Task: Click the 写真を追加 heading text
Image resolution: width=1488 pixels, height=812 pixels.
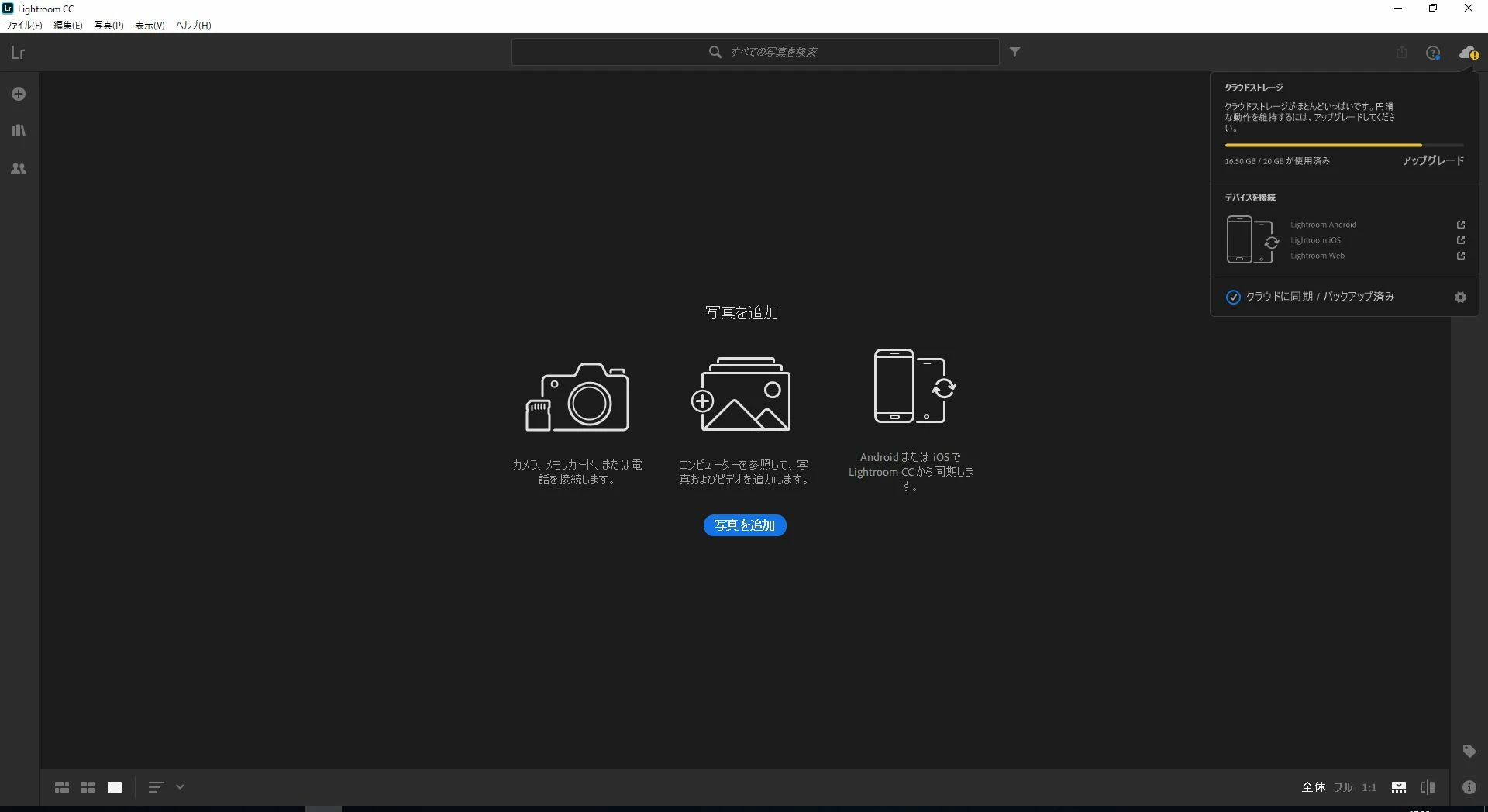Action: tap(742, 312)
